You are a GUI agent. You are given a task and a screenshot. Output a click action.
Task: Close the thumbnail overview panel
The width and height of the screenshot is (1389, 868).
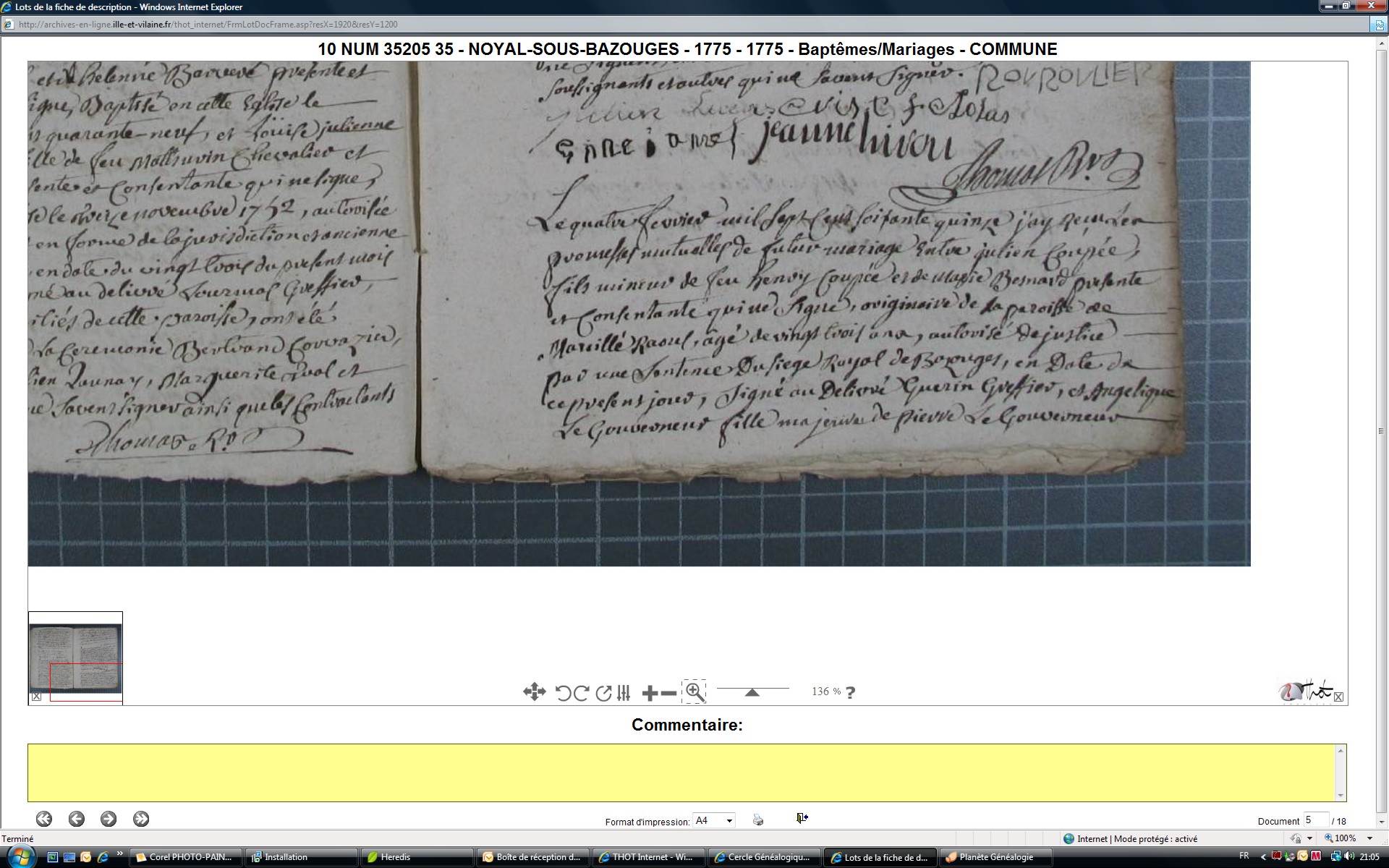[x=37, y=697]
